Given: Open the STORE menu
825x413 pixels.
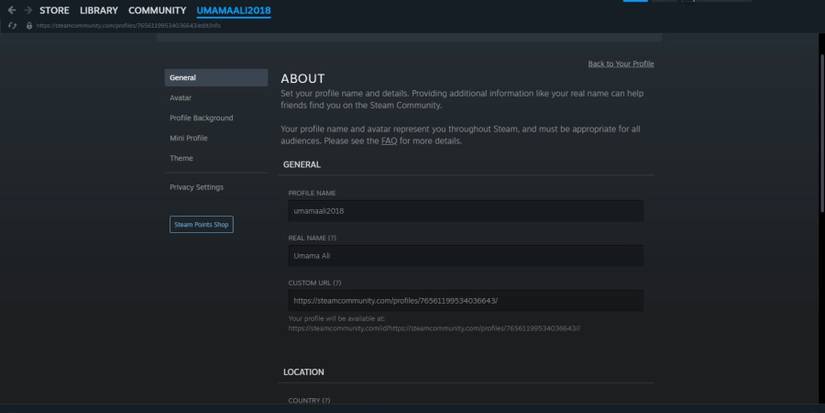Looking at the screenshot, I should point(54,10).
